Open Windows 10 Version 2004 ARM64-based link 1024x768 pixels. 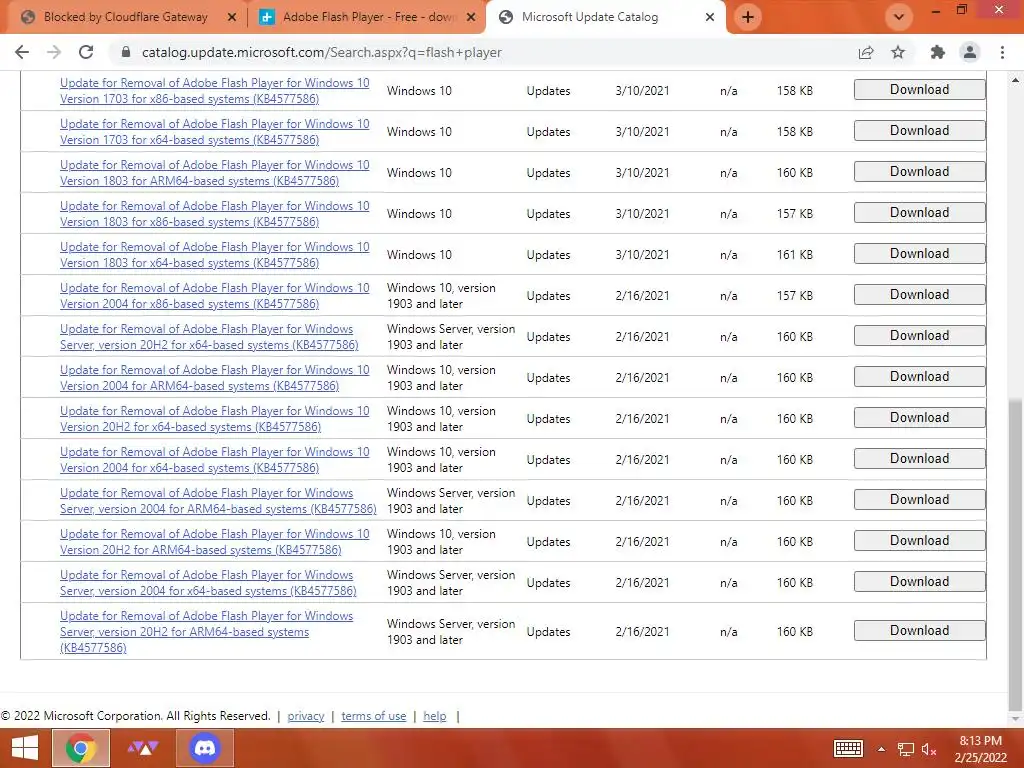215,378
